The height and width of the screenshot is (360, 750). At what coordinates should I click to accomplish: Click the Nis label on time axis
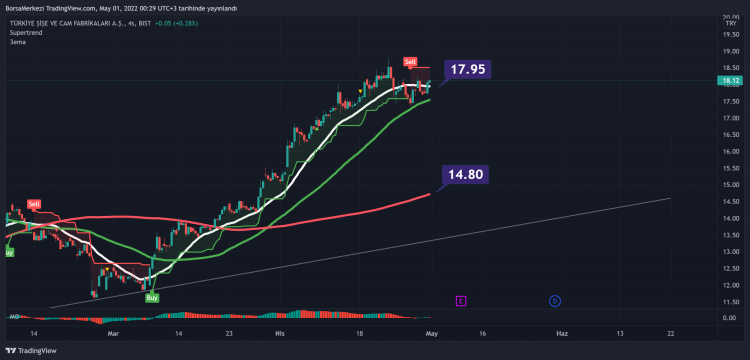(279, 334)
